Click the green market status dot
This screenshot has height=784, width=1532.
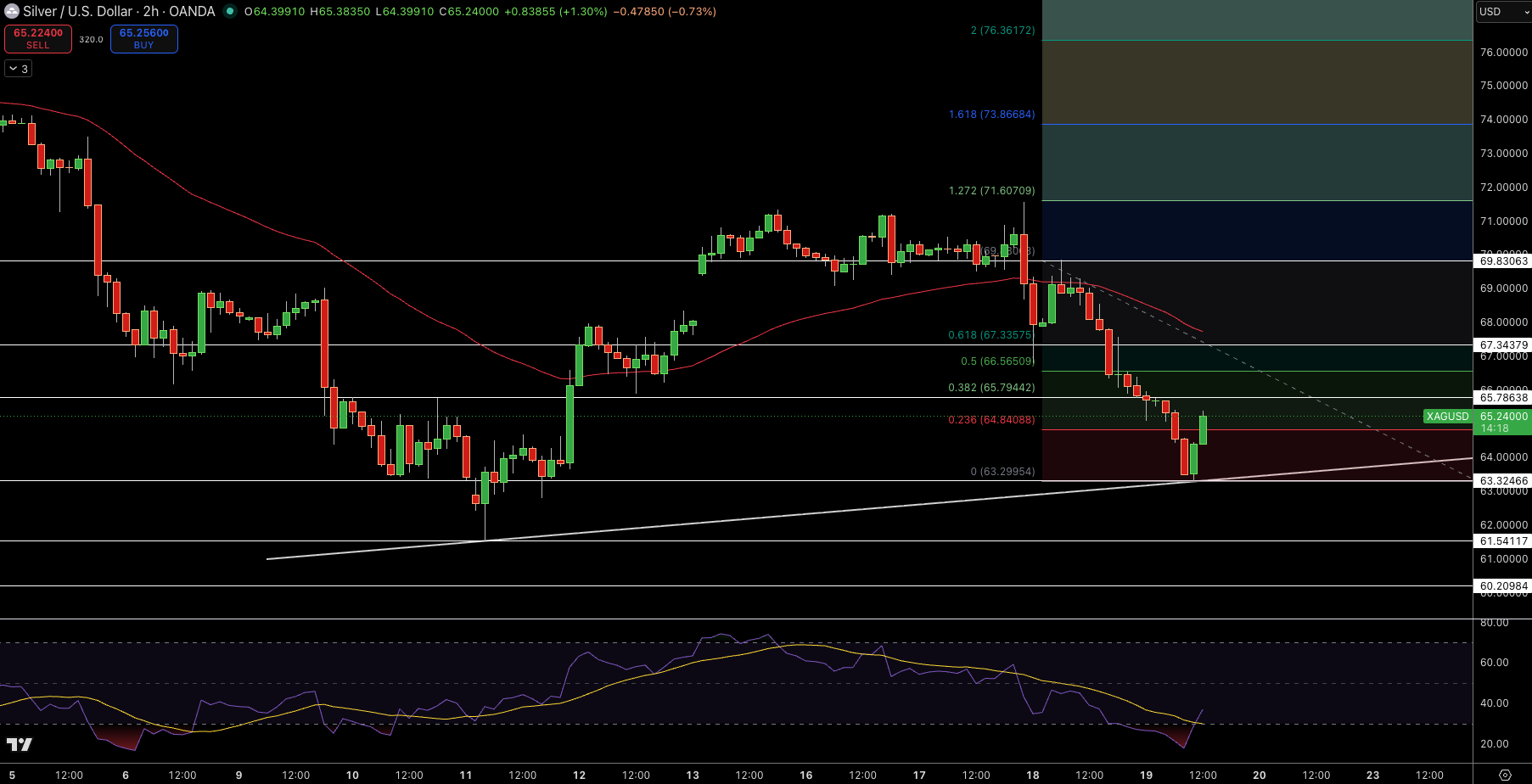pyautogui.click(x=229, y=11)
